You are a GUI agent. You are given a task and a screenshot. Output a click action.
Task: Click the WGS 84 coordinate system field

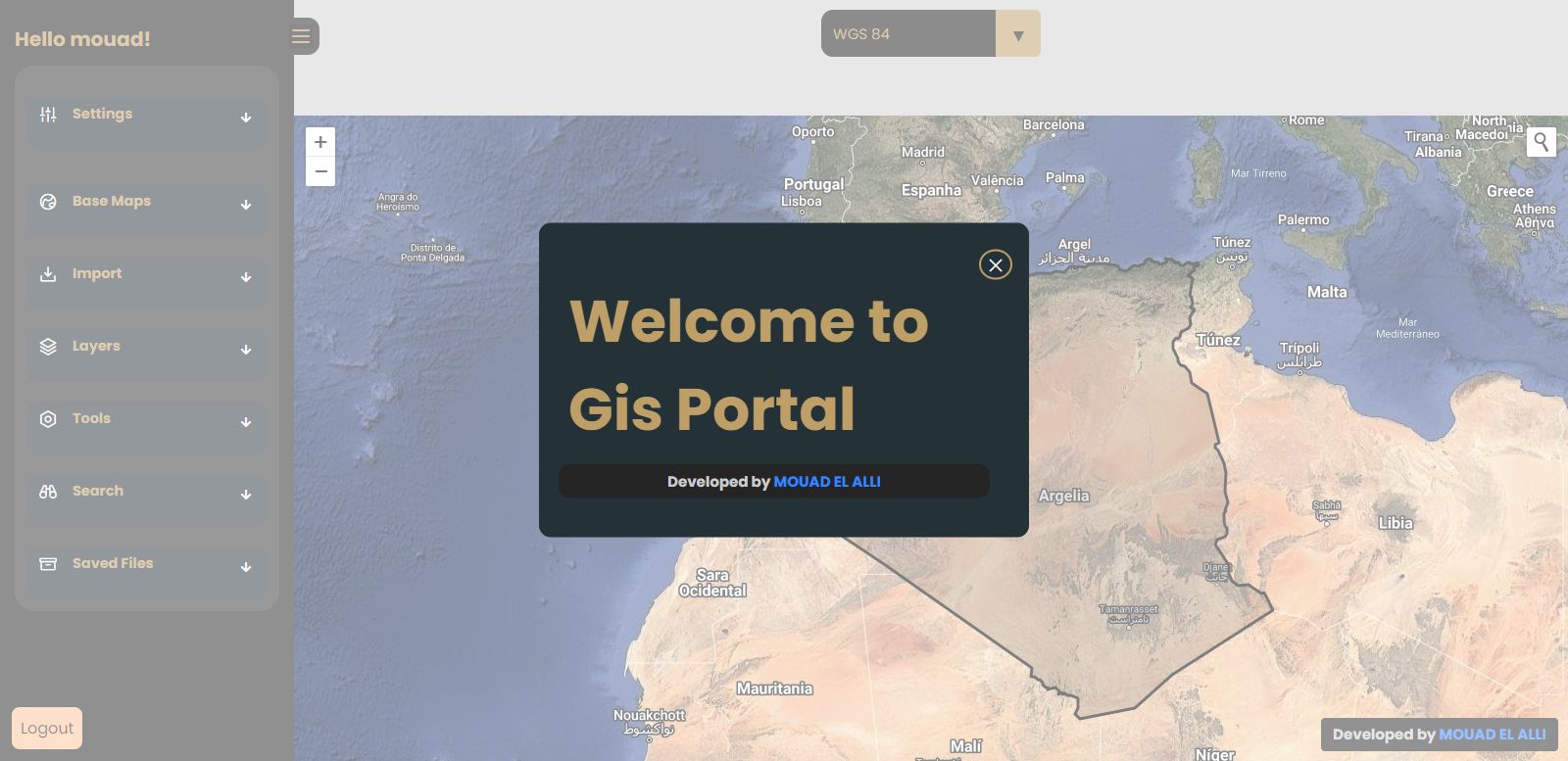pyautogui.click(x=907, y=34)
